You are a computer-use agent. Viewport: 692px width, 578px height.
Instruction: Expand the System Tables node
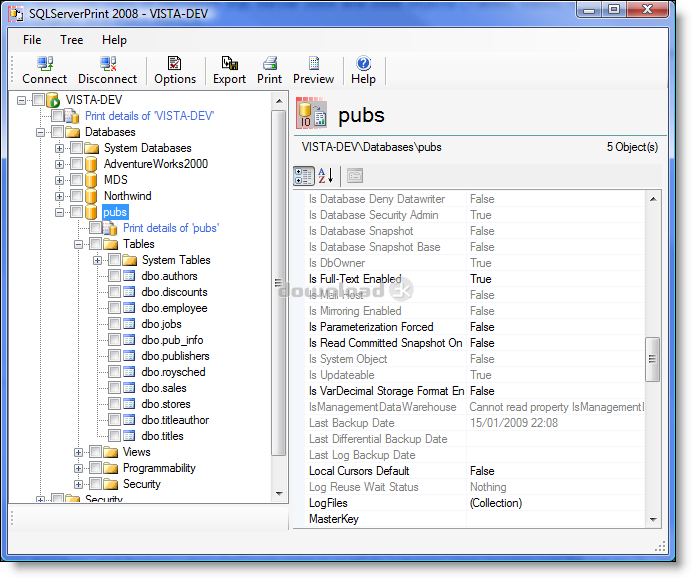[97, 261]
